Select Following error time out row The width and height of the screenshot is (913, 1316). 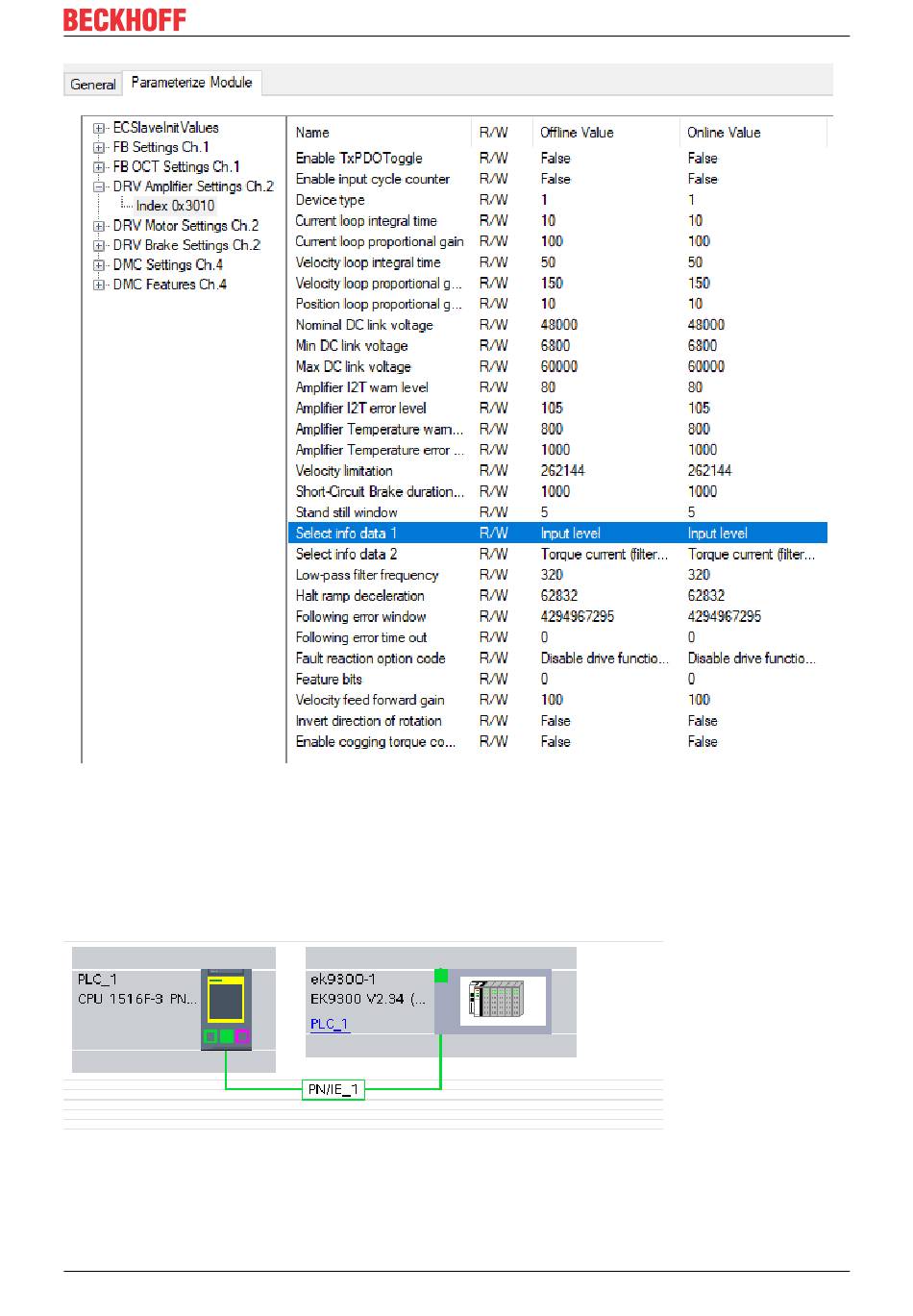[557, 637]
